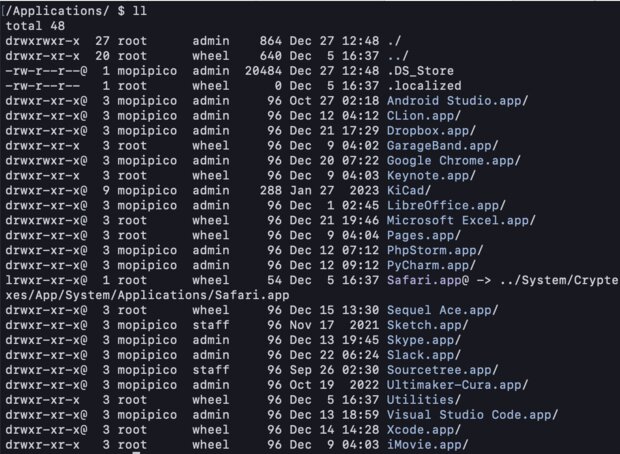Click the Sequel Ace.app entry
Viewport: 620px width, 454px height.
[442, 310]
